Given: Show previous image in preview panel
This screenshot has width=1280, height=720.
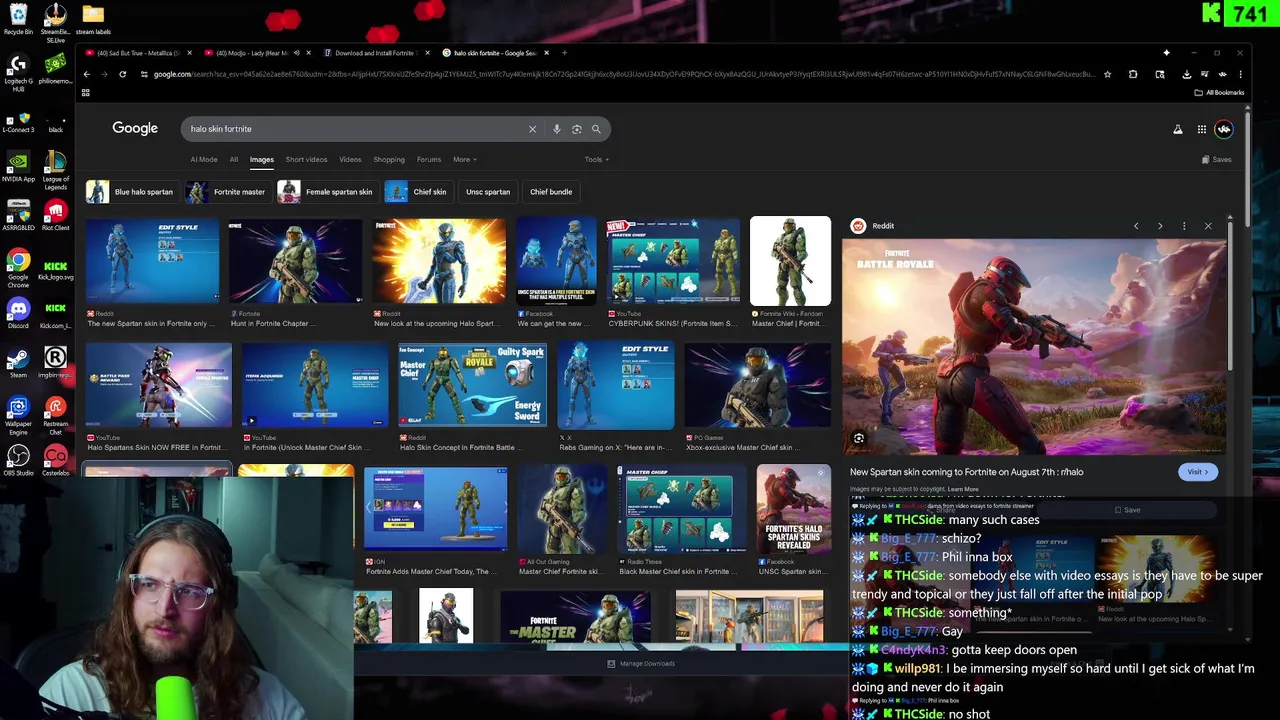Looking at the screenshot, I should click(1136, 226).
